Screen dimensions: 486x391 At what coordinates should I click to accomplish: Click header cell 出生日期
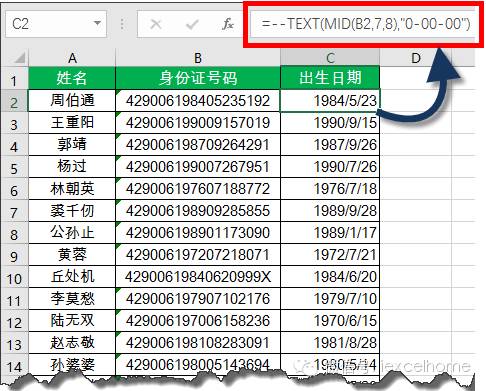(x=330, y=78)
